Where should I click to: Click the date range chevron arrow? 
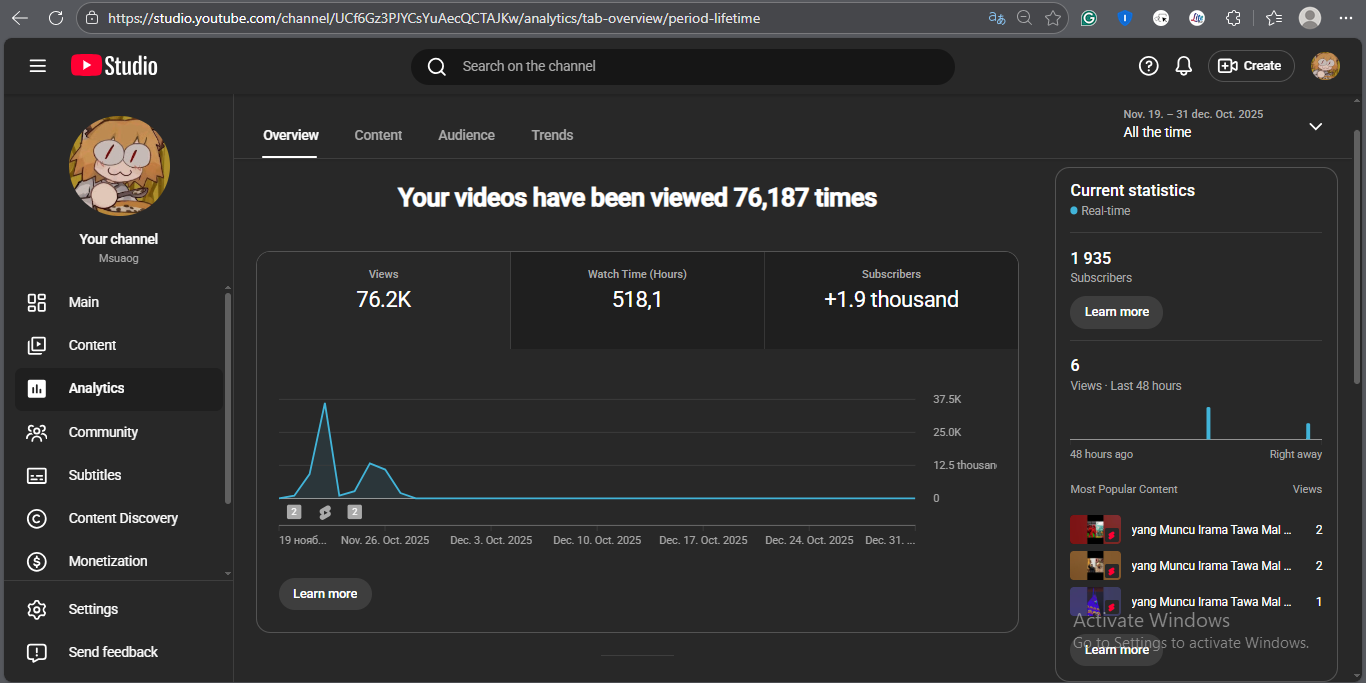coord(1315,126)
